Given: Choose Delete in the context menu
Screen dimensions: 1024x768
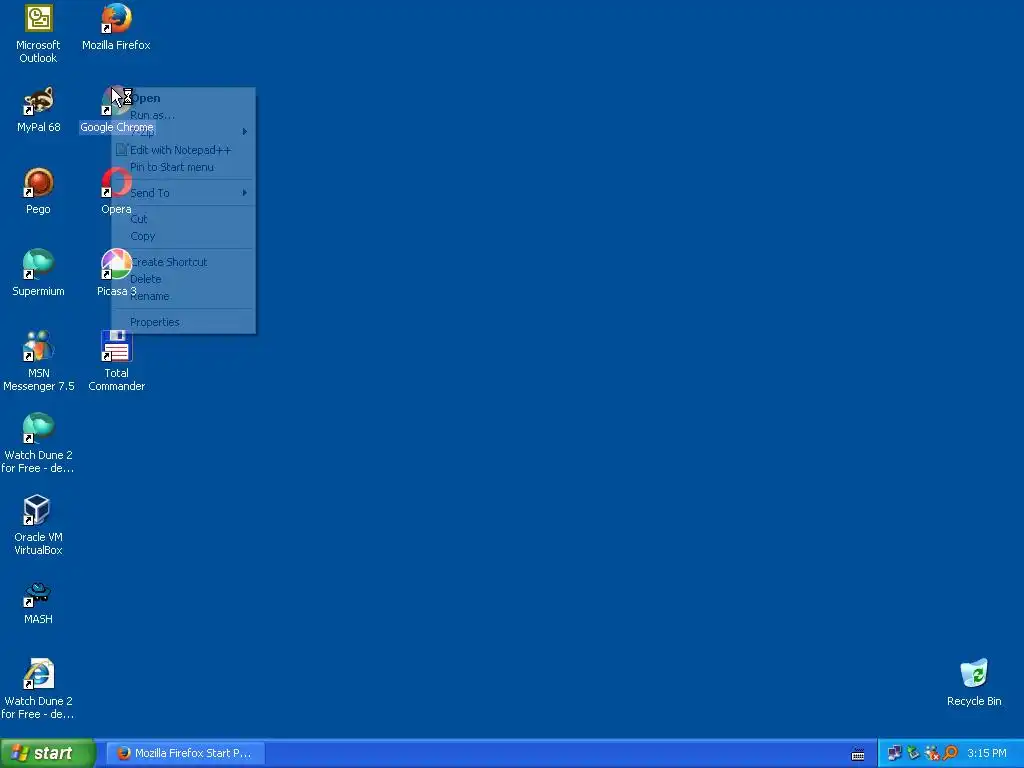Looking at the screenshot, I should (184, 279).
